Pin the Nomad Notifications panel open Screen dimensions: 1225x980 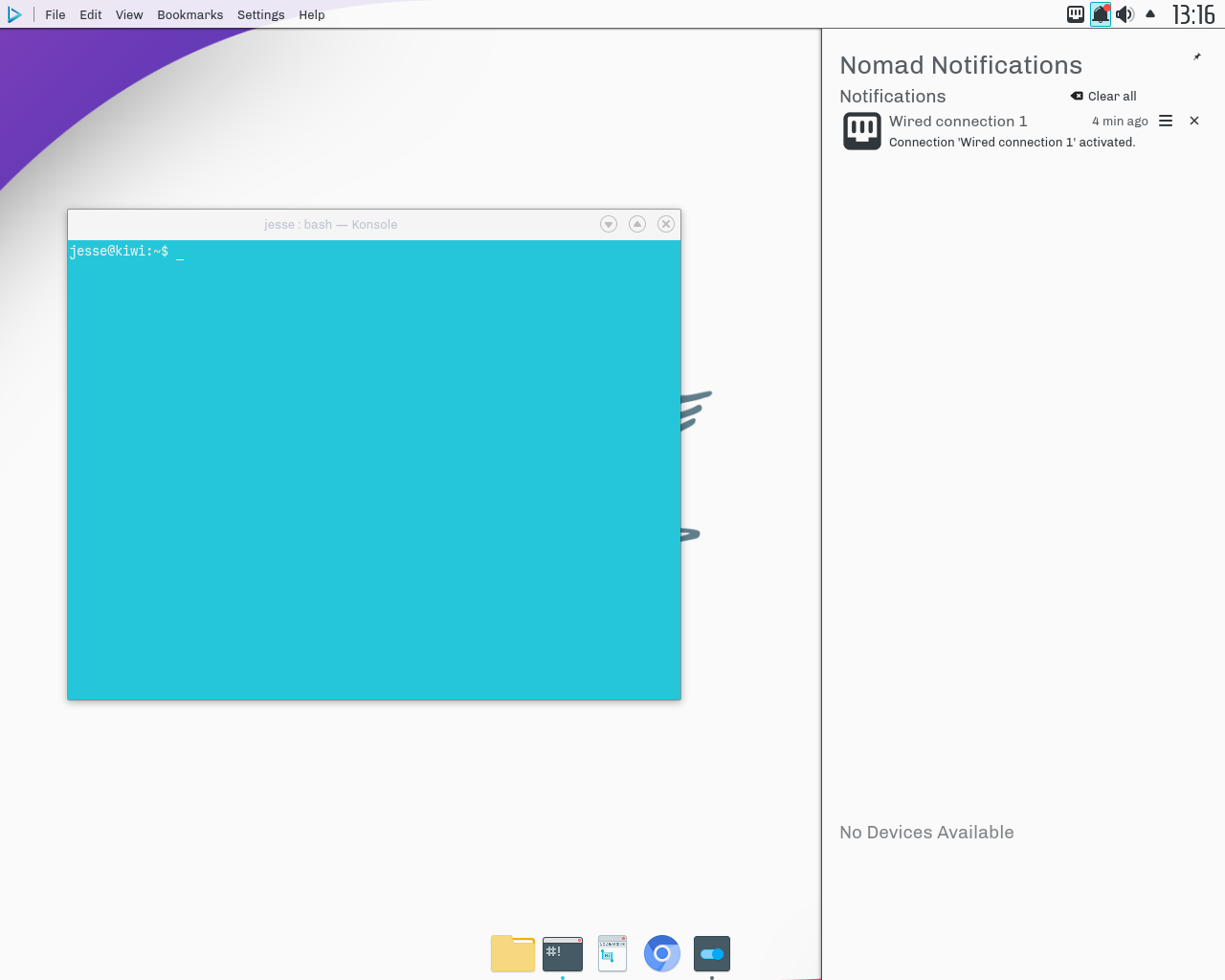pyautogui.click(x=1196, y=56)
